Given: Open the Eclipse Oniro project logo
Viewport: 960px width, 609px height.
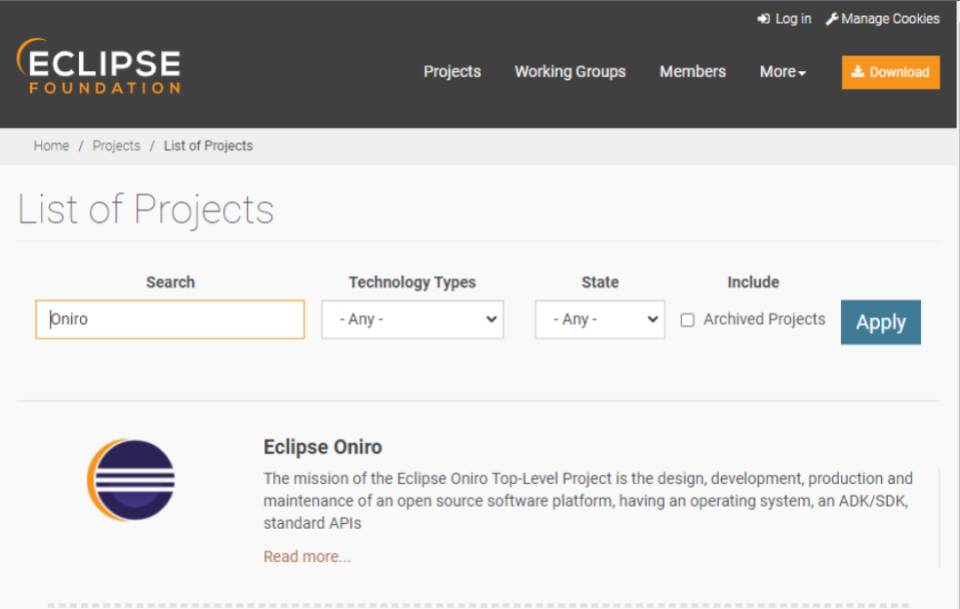Looking at the screenshot, I should [131, 480].
